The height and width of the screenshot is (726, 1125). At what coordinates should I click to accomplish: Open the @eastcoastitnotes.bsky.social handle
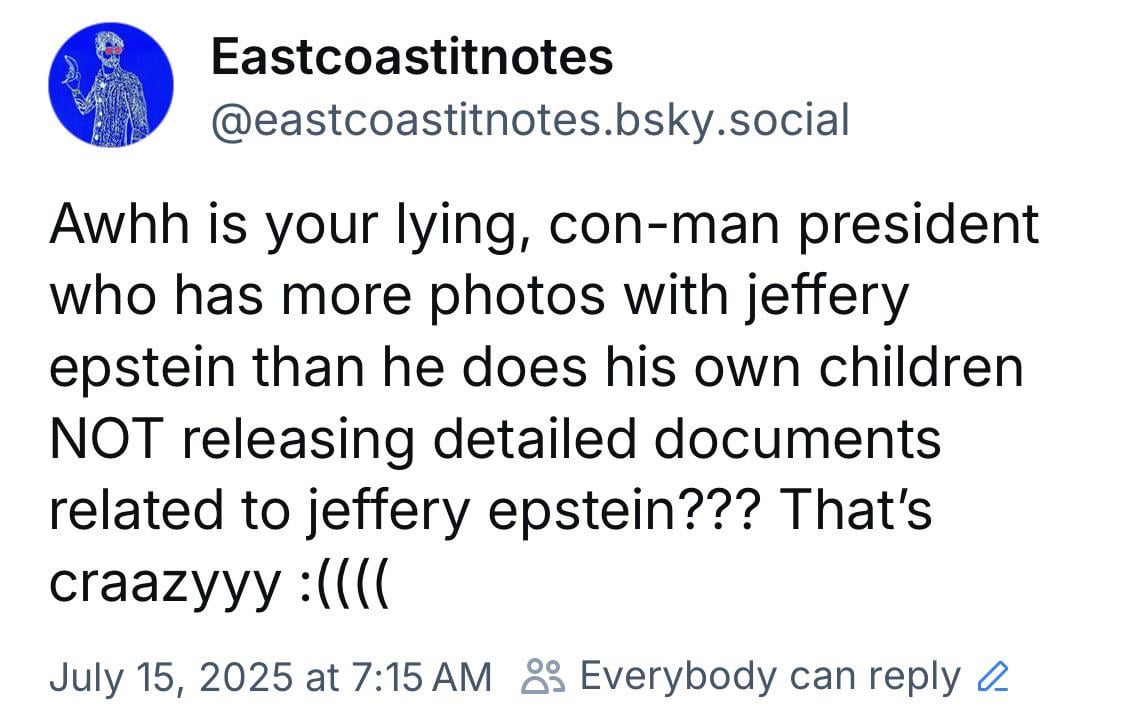click(529, 121)
